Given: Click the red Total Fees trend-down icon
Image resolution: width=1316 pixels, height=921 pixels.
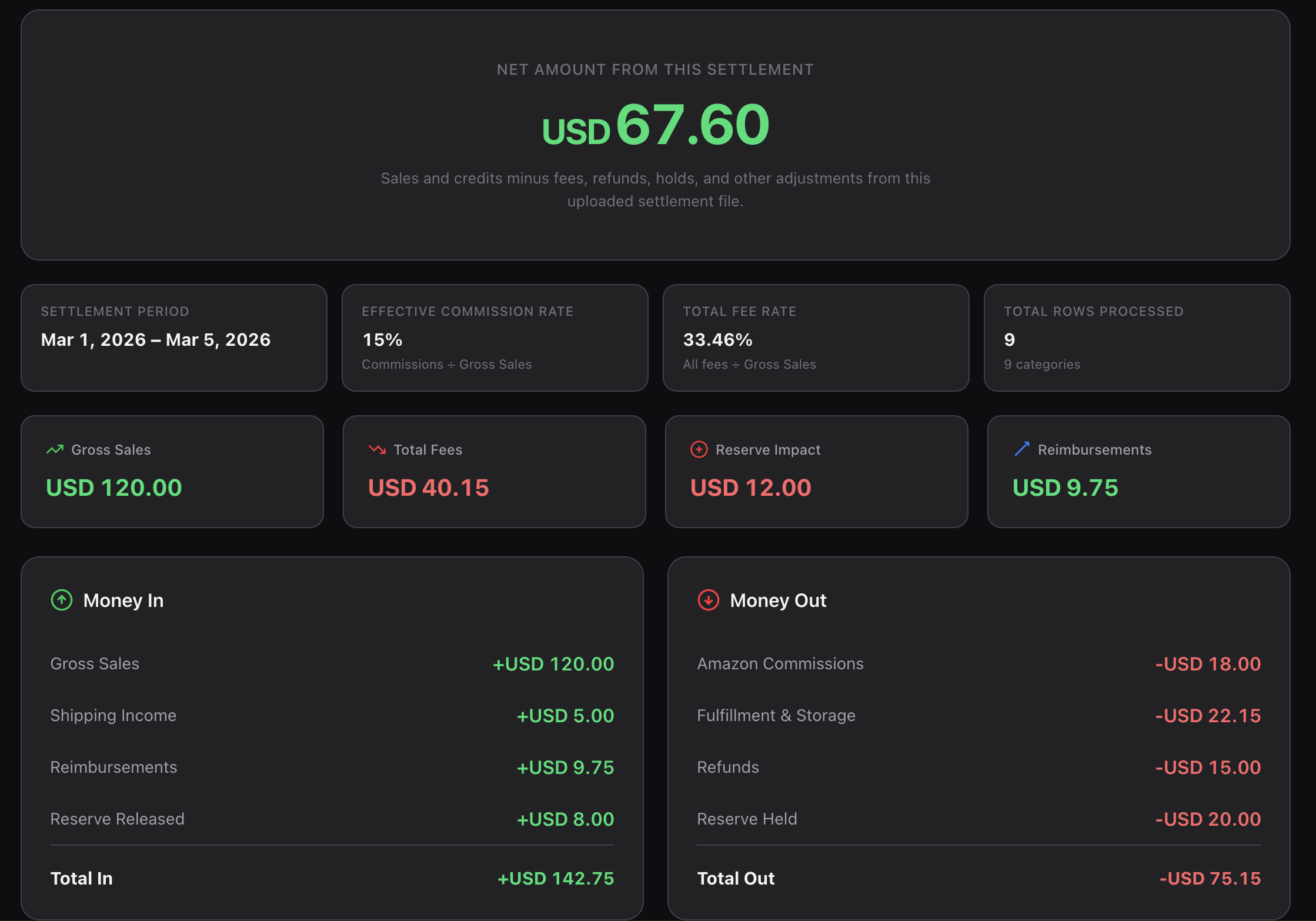Looking at the screenshot, I should tap(377, 450).
